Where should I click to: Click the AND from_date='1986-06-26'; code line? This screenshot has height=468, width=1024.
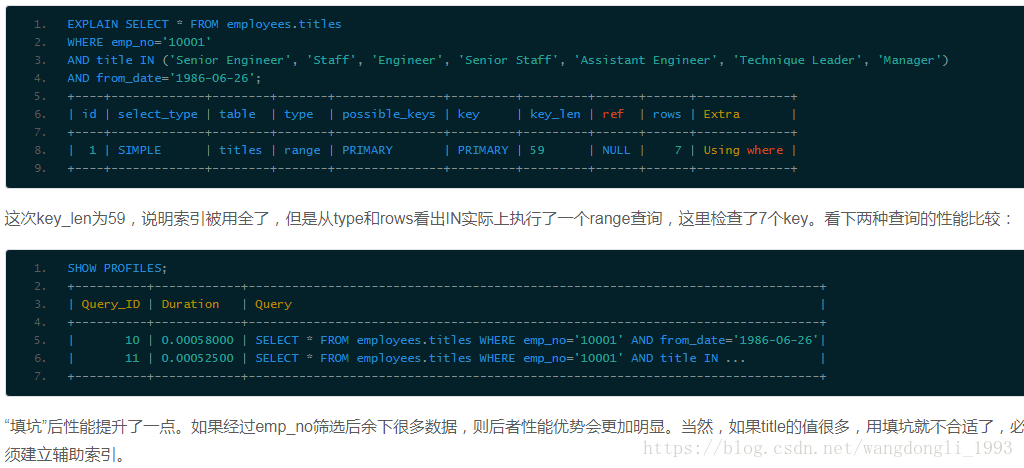click(x=164, y=78)
